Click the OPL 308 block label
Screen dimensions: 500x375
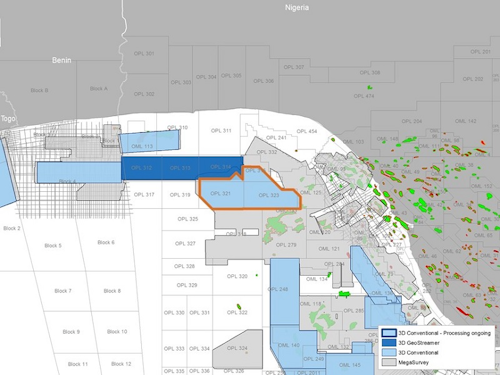(x=370, y=72)
